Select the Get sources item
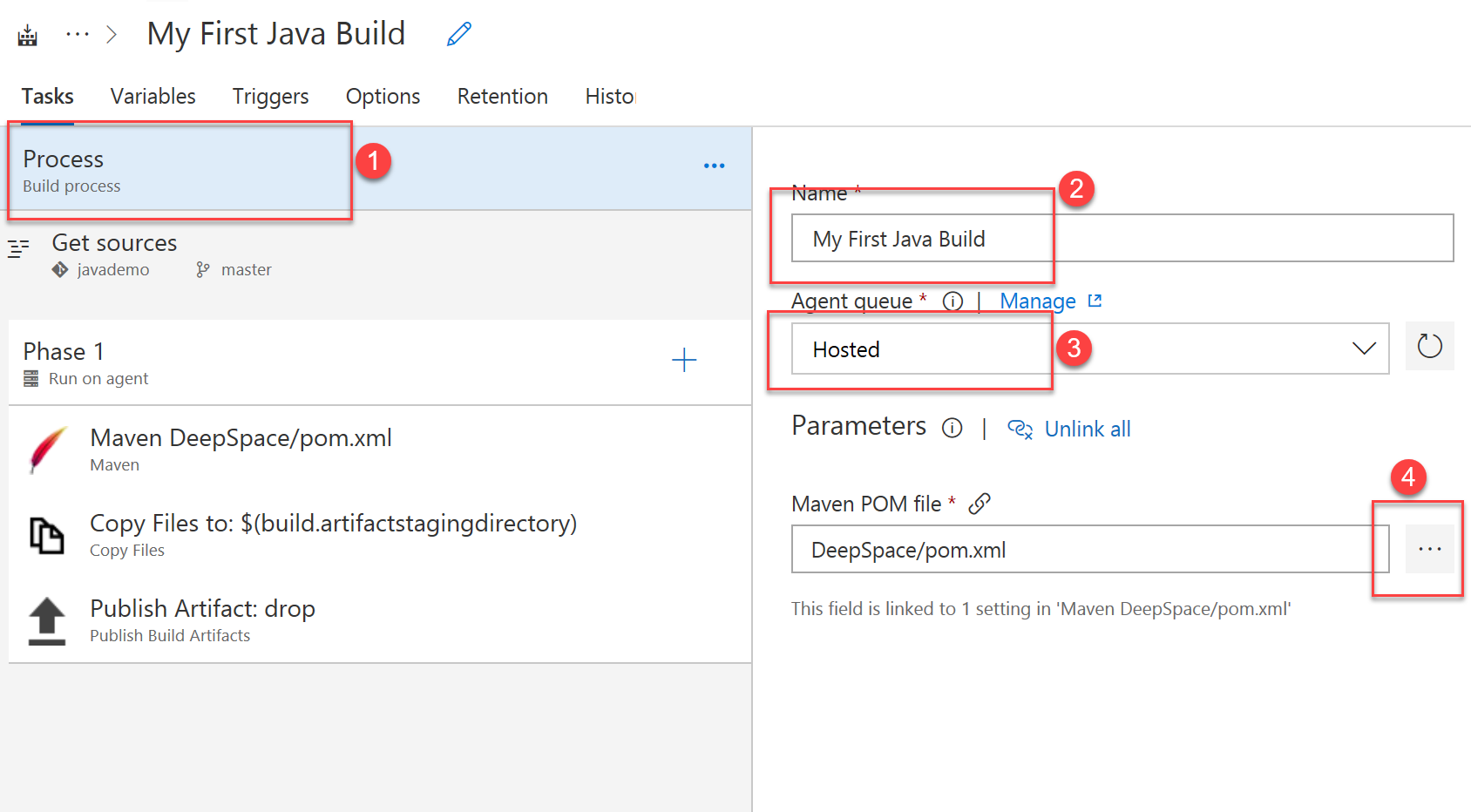Image resolution: width=1471 pixels, height=812 pixels. pos(380,255)
